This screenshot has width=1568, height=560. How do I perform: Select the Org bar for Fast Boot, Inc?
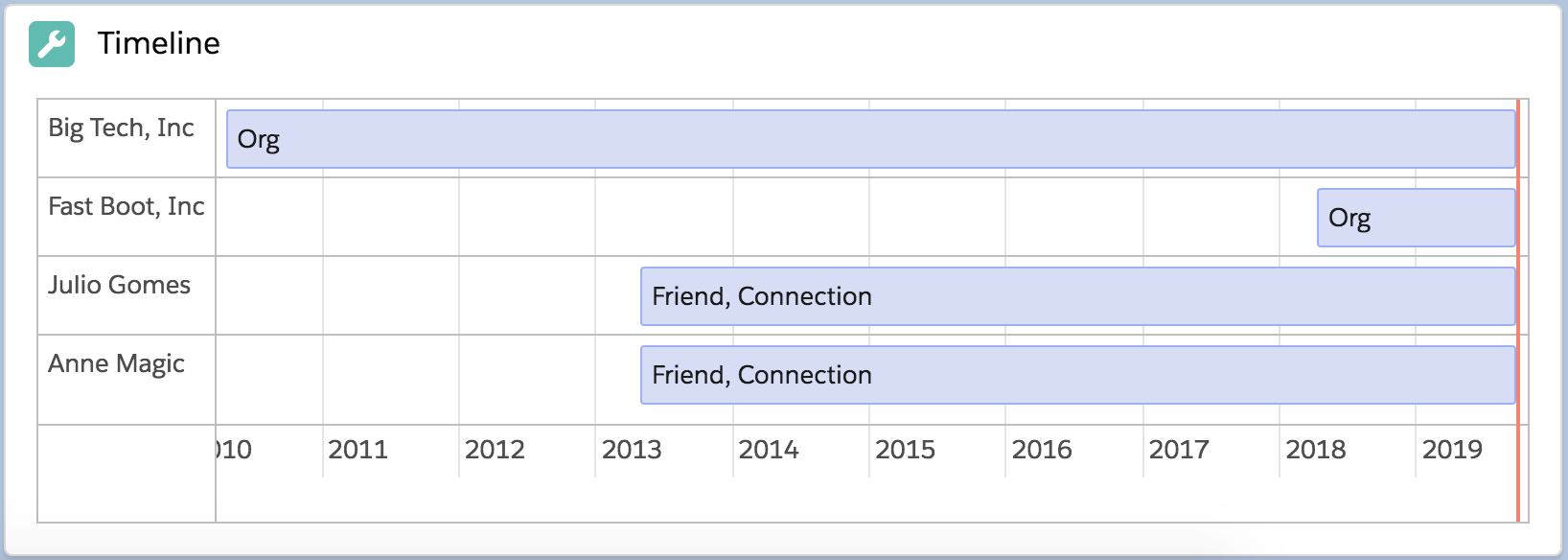[x=1416, y=217]
